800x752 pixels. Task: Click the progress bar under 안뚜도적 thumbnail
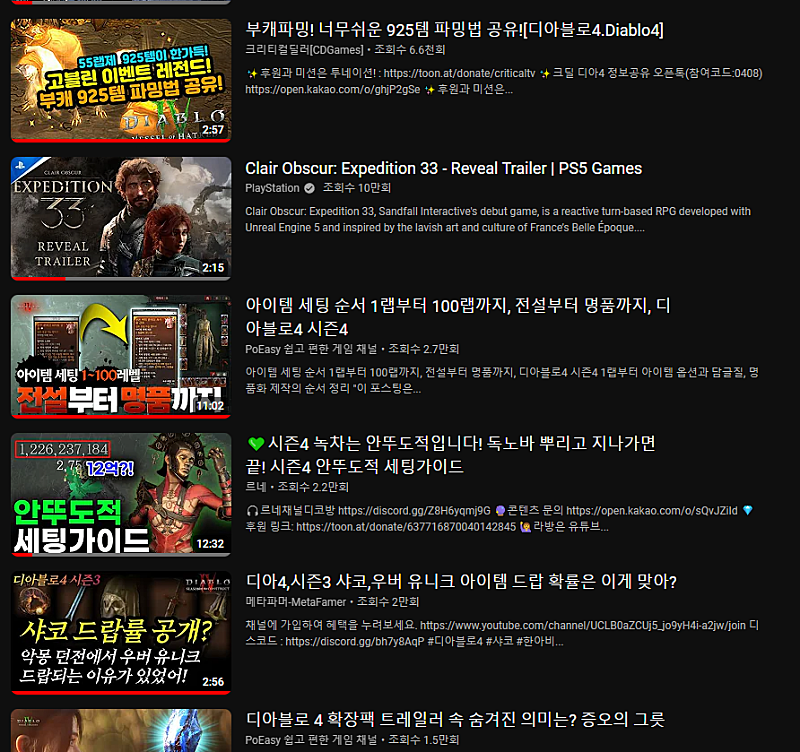(x=121, y=555)
